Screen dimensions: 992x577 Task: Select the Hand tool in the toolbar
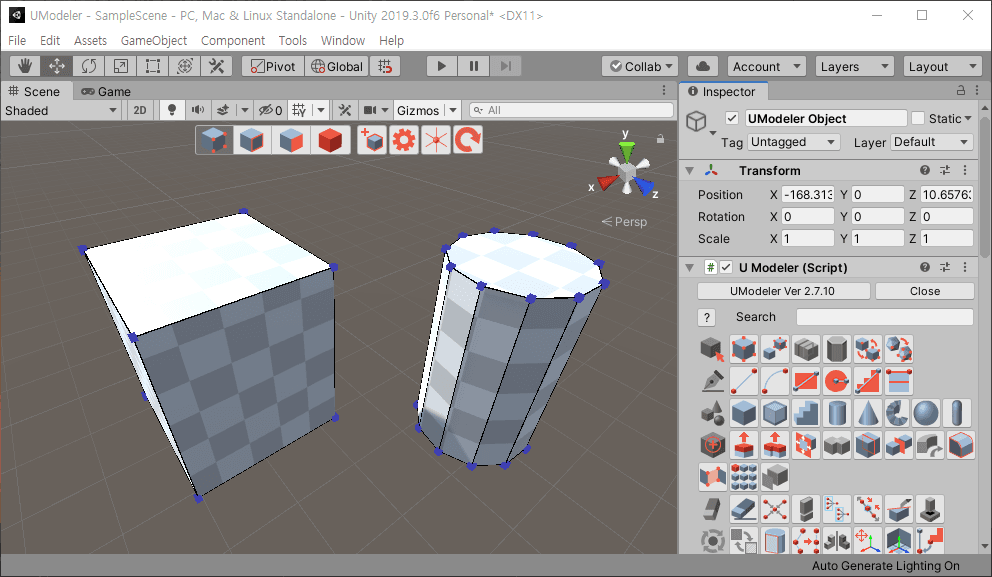click(x=25, y=66)
